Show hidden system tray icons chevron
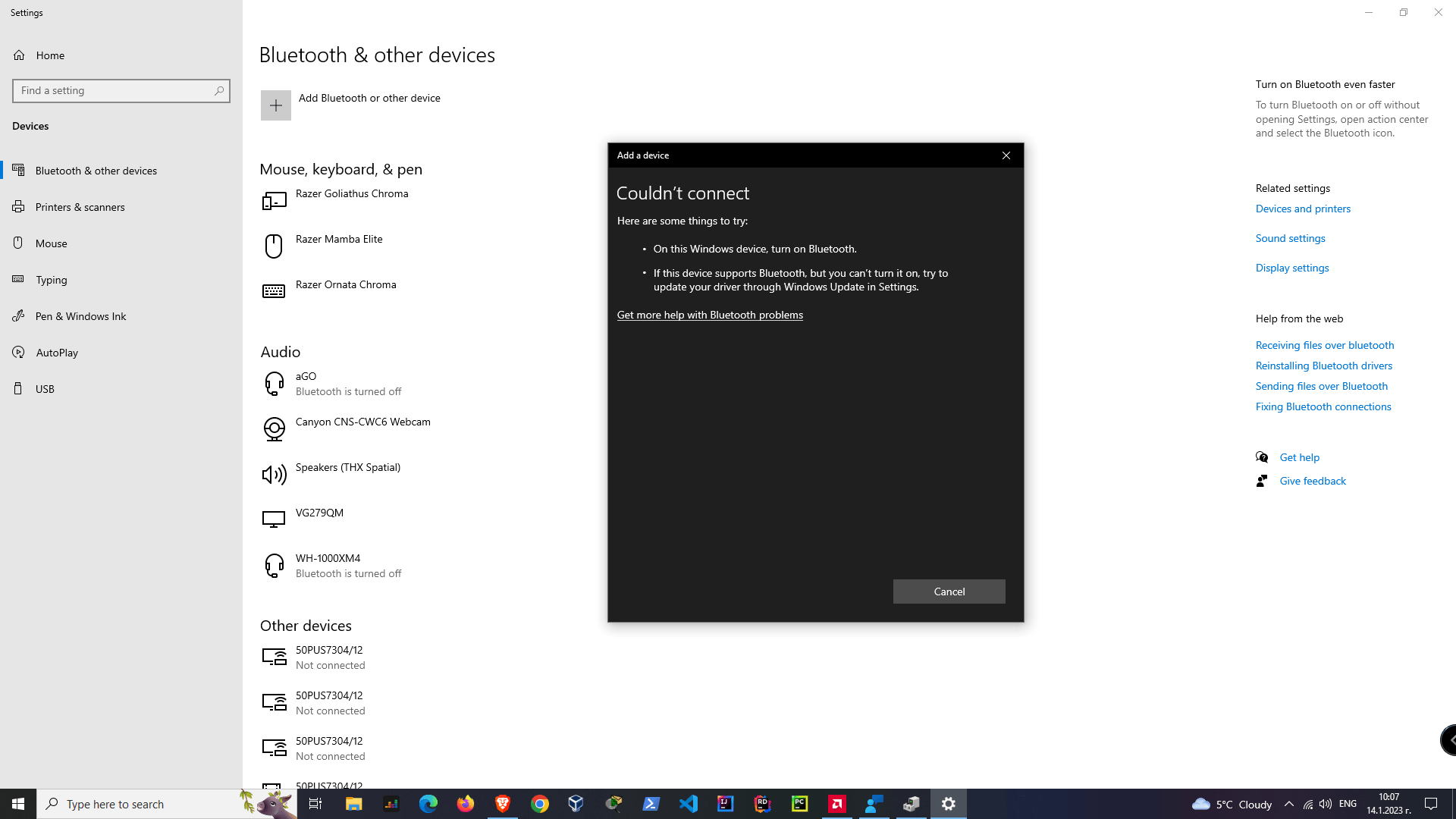This screenshot has width=1456, height=819. pos(1288,804)
